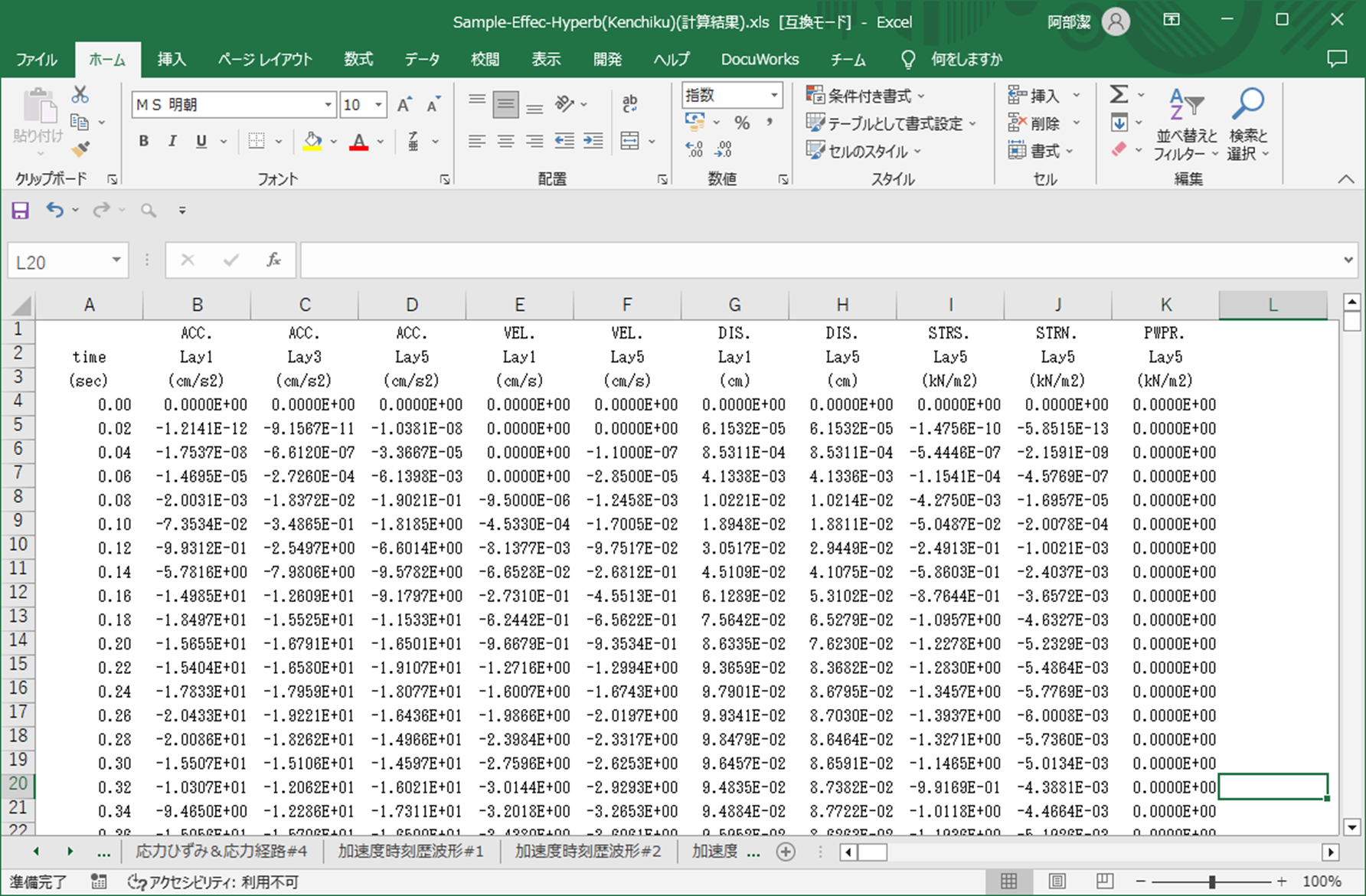Click the Increase Indent icon
The height and width of the screenshot is (896, 1366).
pos(593,141)
